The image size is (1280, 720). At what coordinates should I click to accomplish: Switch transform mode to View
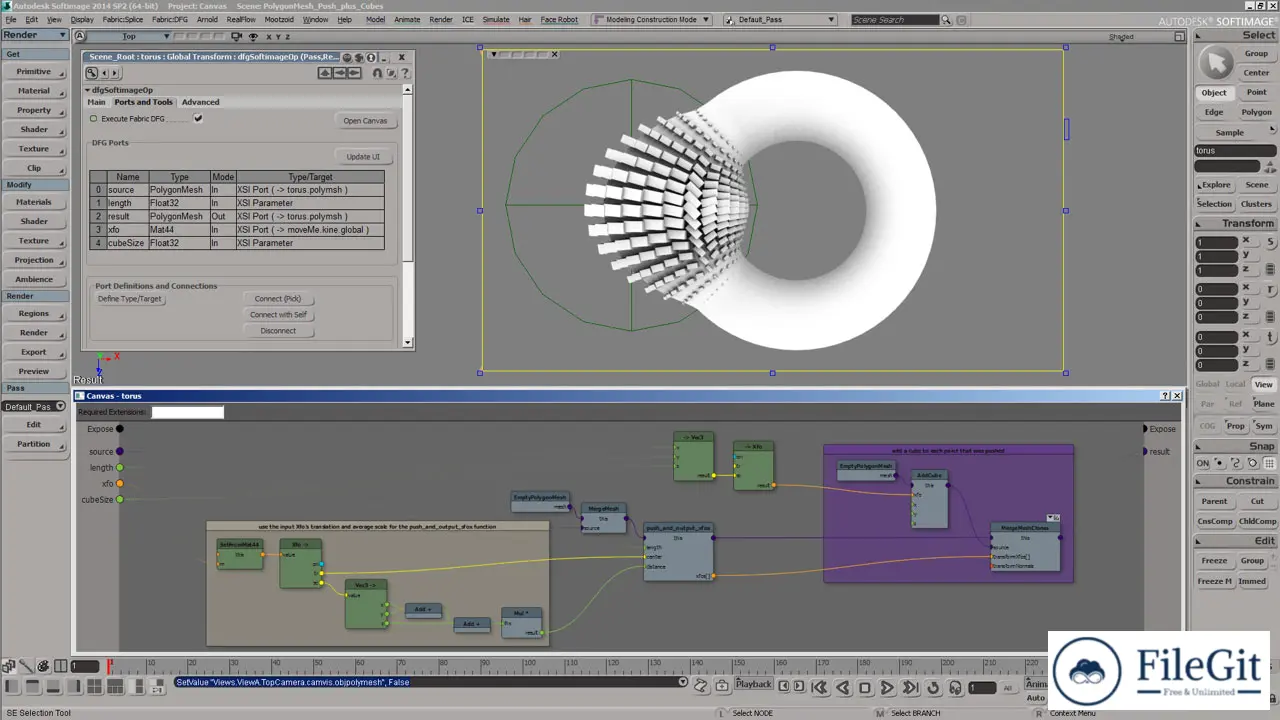click(1264, 384)
